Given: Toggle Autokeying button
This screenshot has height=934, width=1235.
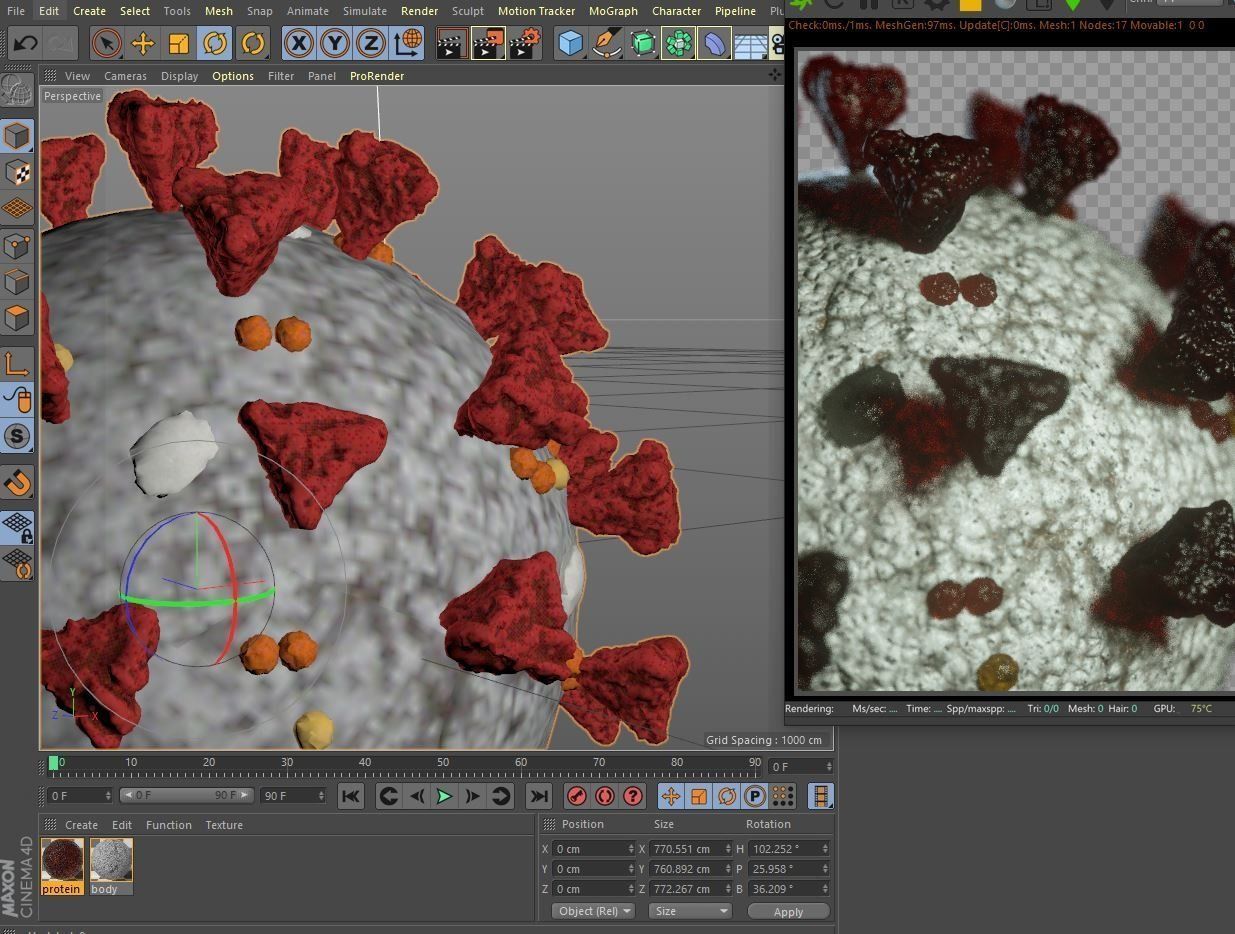Looking at the screenshot, I should tap(605, 796).
